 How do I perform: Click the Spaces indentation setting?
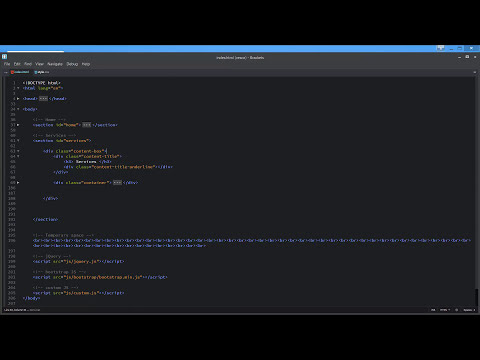point(469,310)
